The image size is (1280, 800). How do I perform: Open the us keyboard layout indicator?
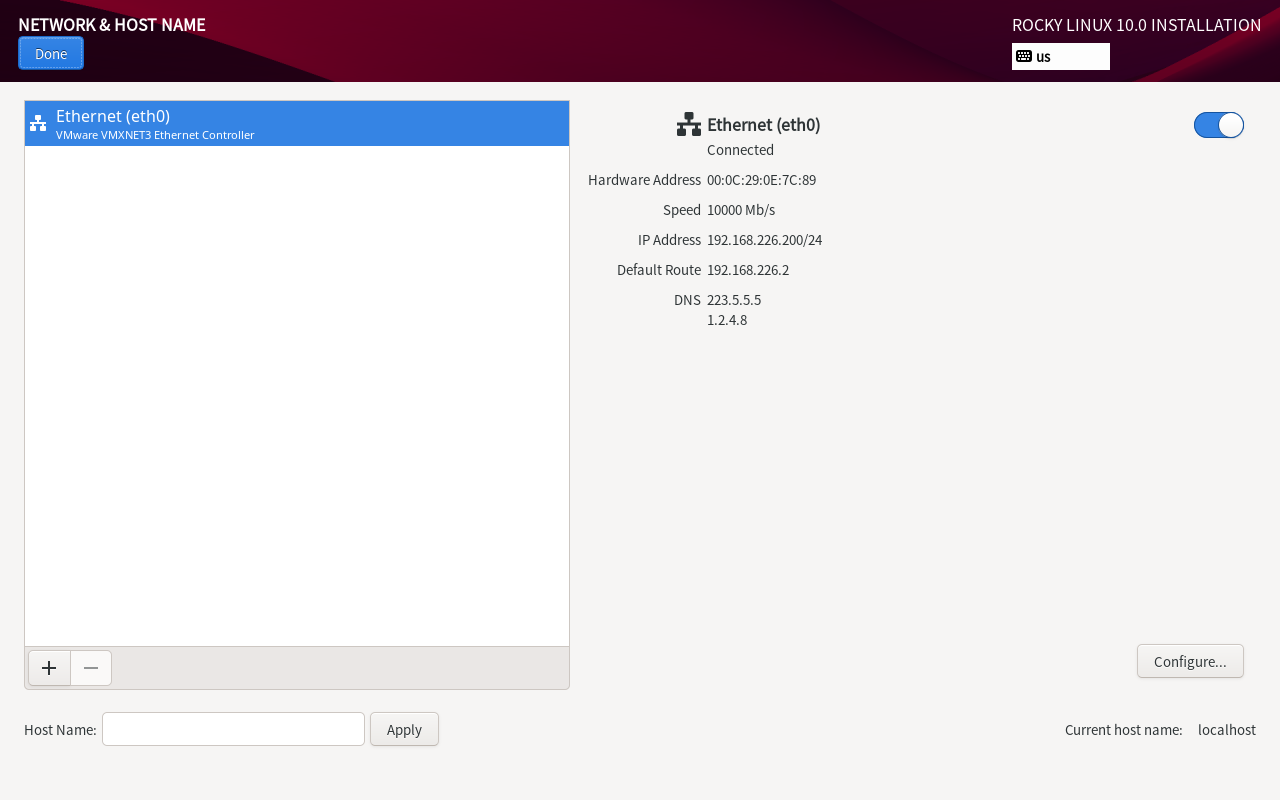1061,56
